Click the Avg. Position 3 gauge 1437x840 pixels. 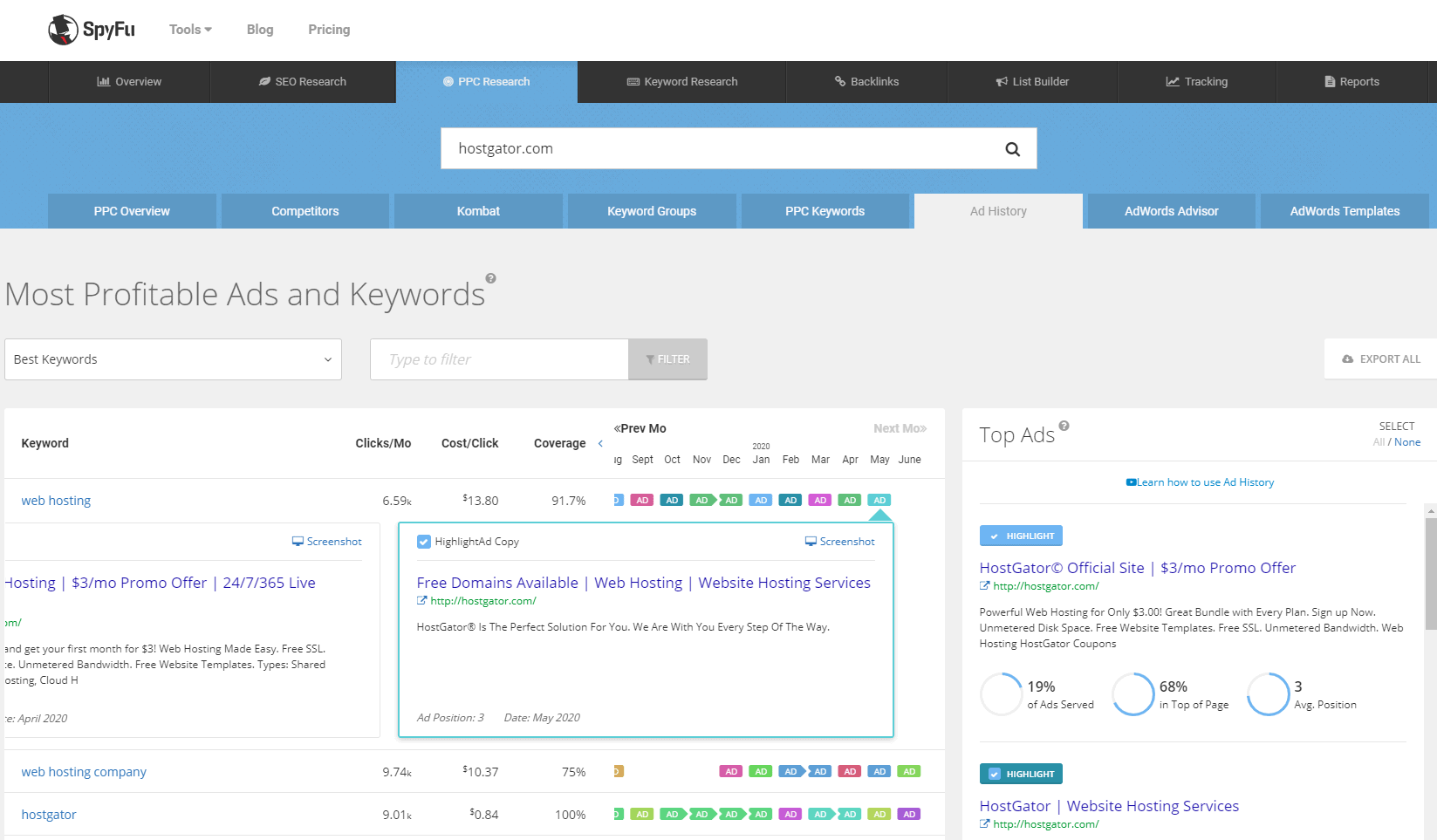coord(1268,694)
